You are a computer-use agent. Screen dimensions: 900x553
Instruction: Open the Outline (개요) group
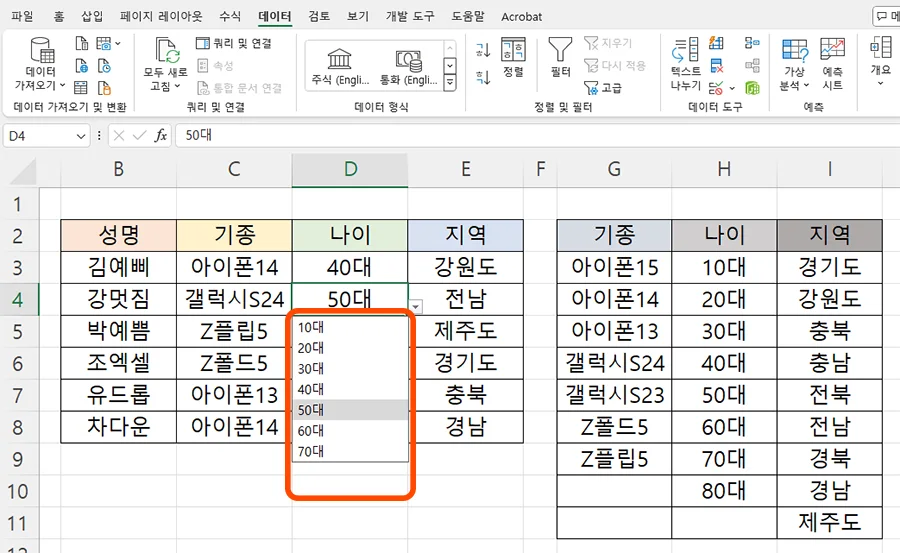[x=880, y=60]
